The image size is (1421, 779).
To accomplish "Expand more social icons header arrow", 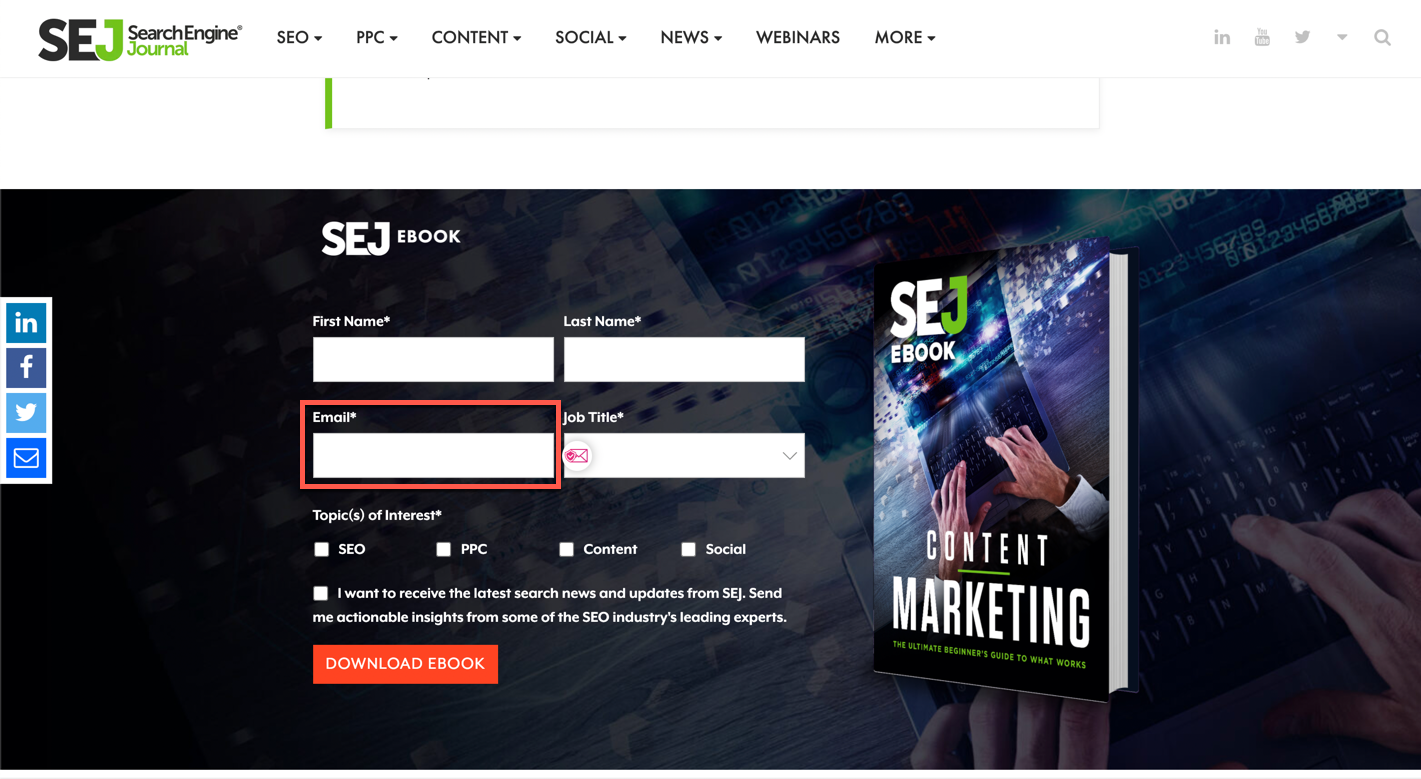I will tap(1342, 38).
